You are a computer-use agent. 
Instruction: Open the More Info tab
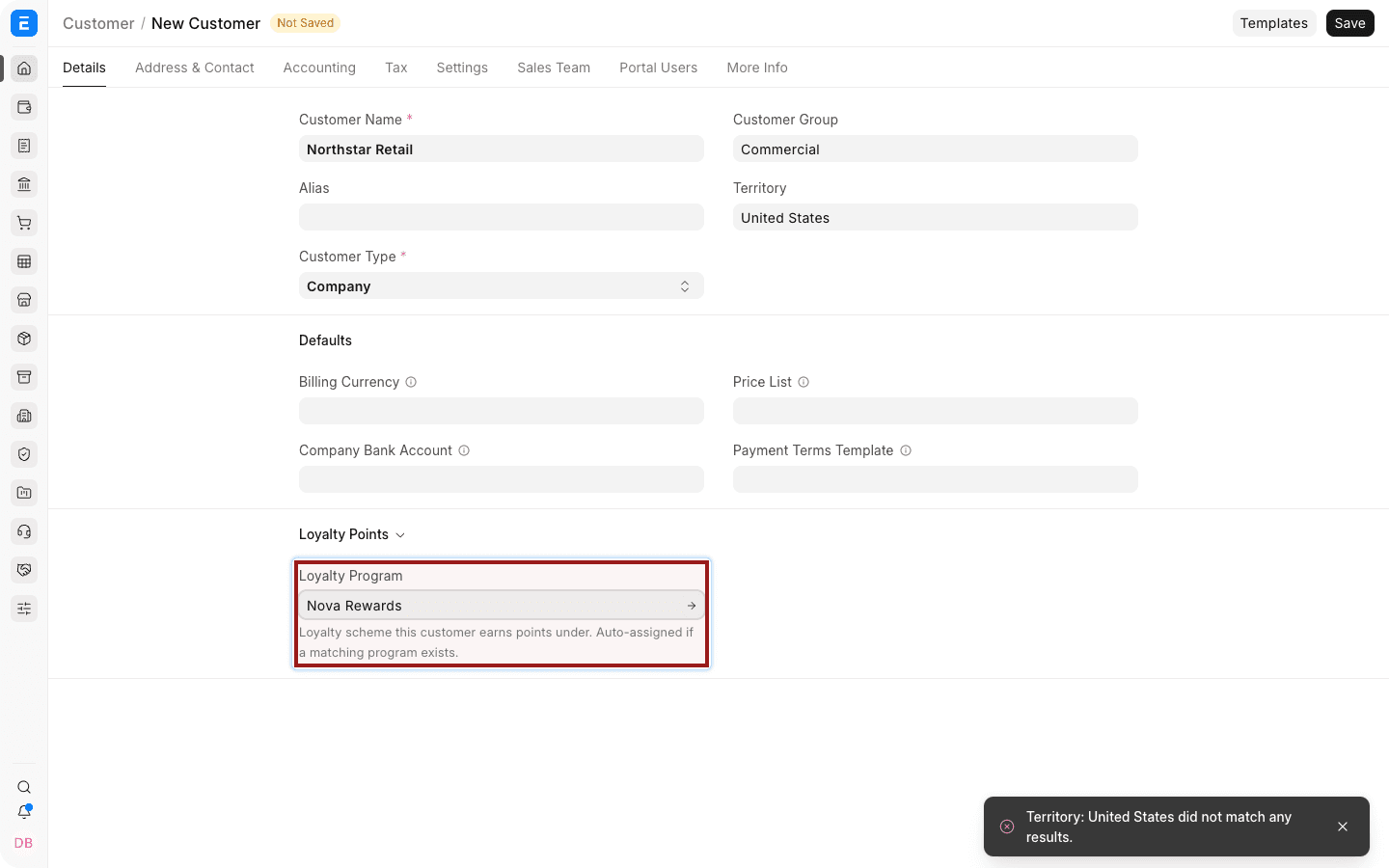[757, 68]
